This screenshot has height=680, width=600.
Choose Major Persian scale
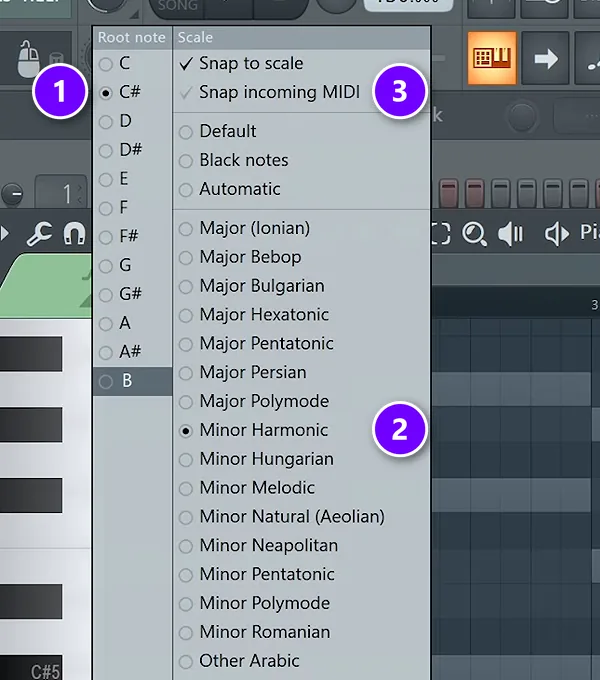[x=301, y=373]
